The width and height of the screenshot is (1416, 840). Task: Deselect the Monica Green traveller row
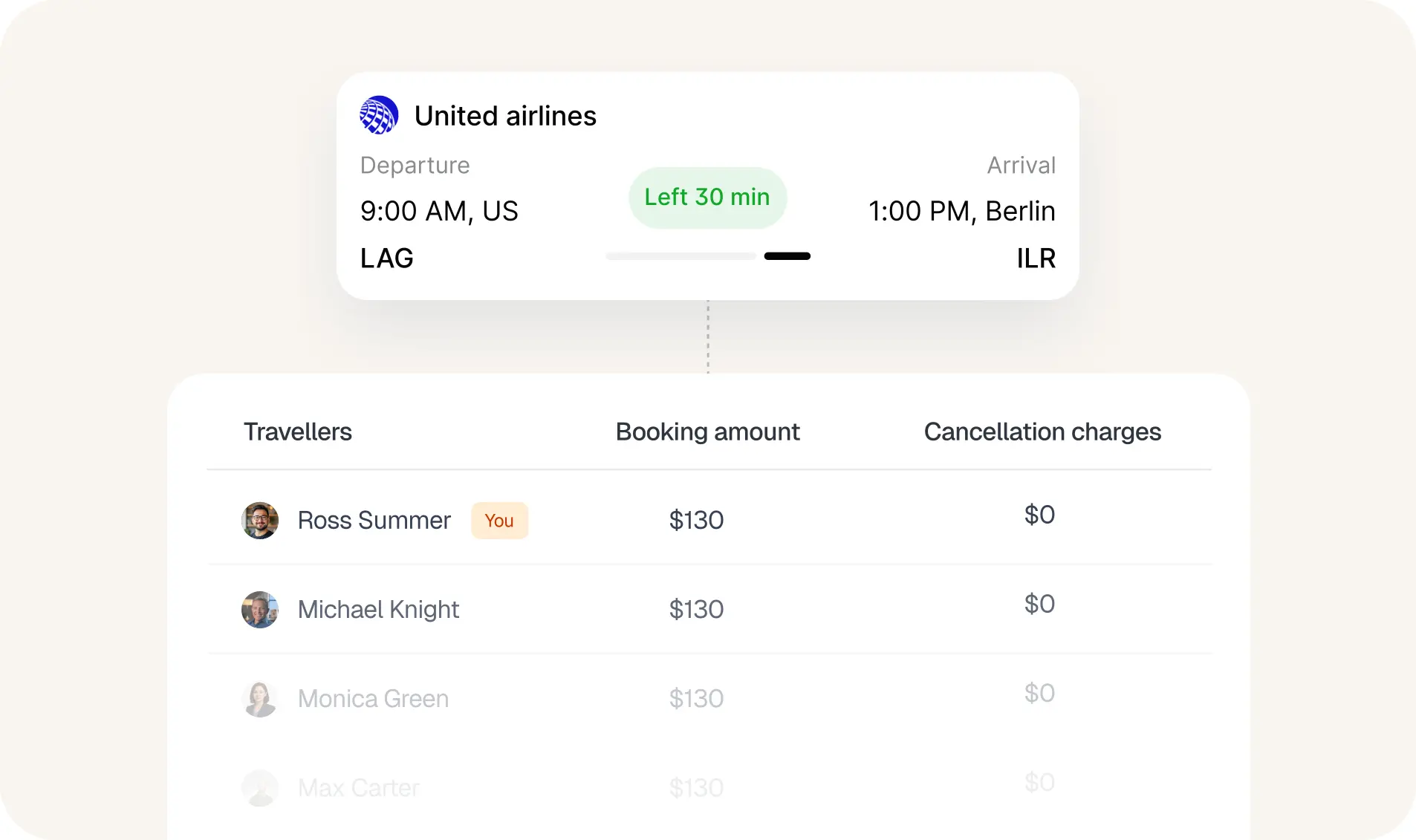pos(706,698)
